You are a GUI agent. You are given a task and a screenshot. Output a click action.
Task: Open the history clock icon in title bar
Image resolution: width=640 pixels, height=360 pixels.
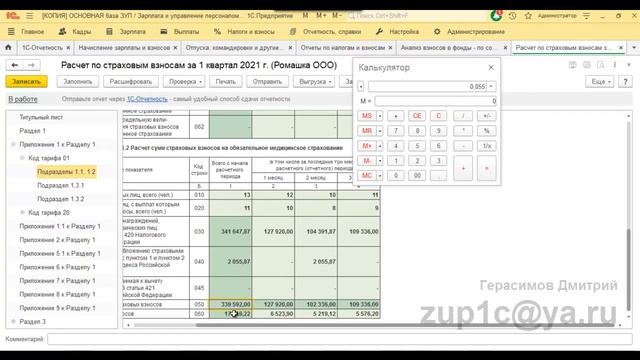tap(512, 16)
